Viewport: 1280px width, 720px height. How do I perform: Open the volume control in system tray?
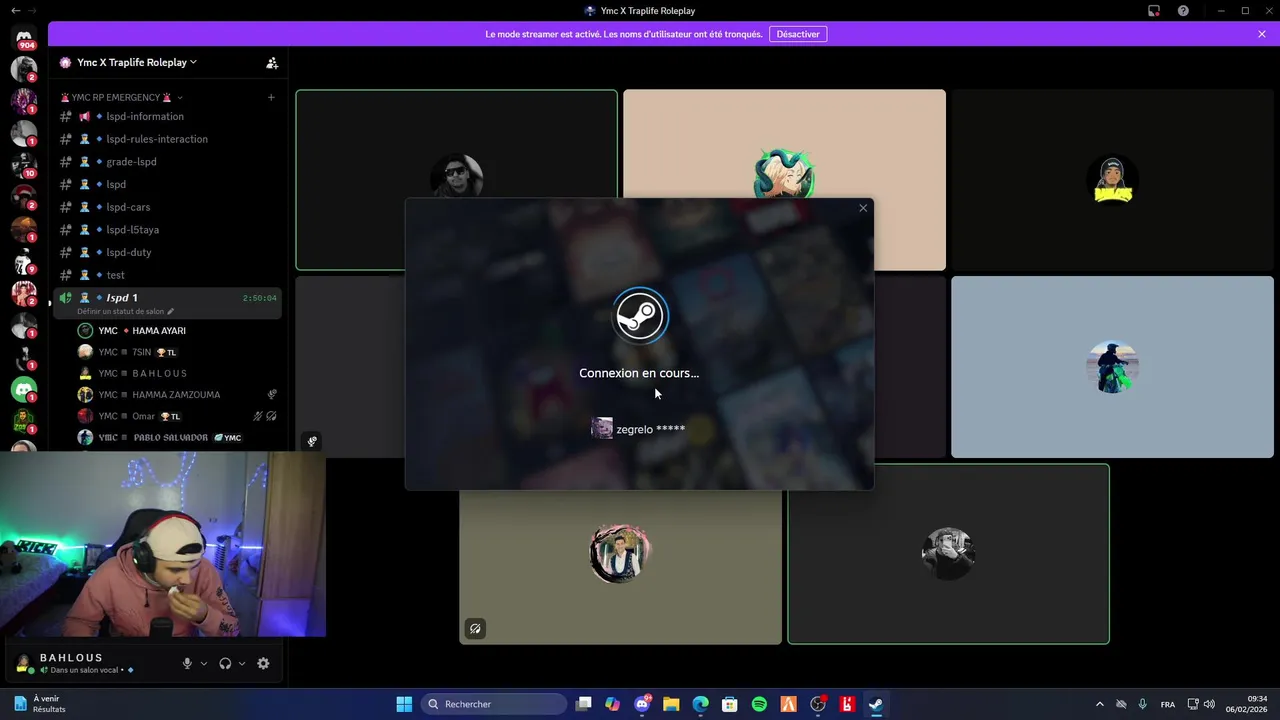pyautogui.click(x=1210, y=704)
